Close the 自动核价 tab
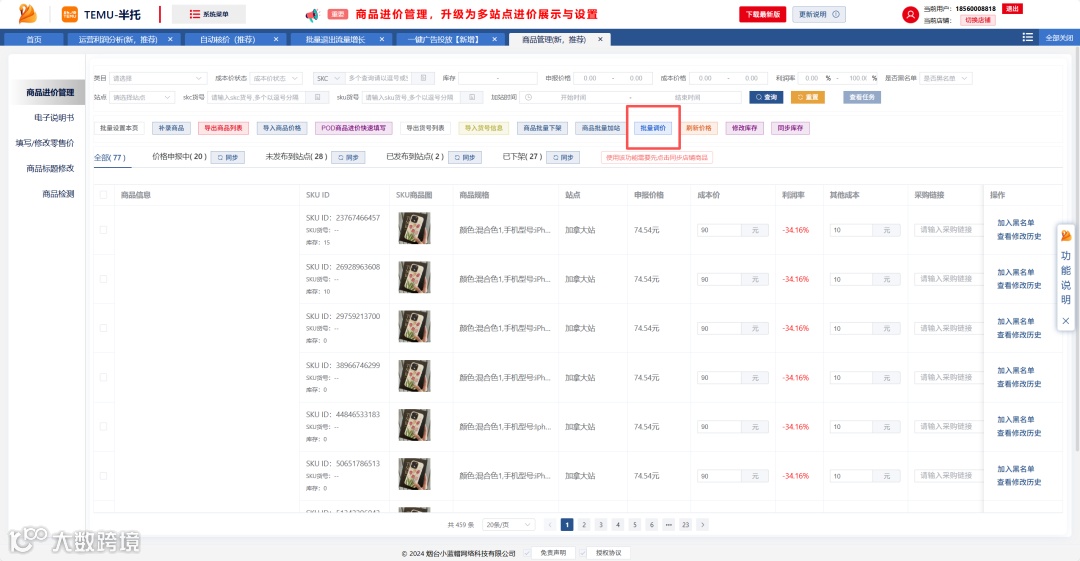 coord(276,39)
